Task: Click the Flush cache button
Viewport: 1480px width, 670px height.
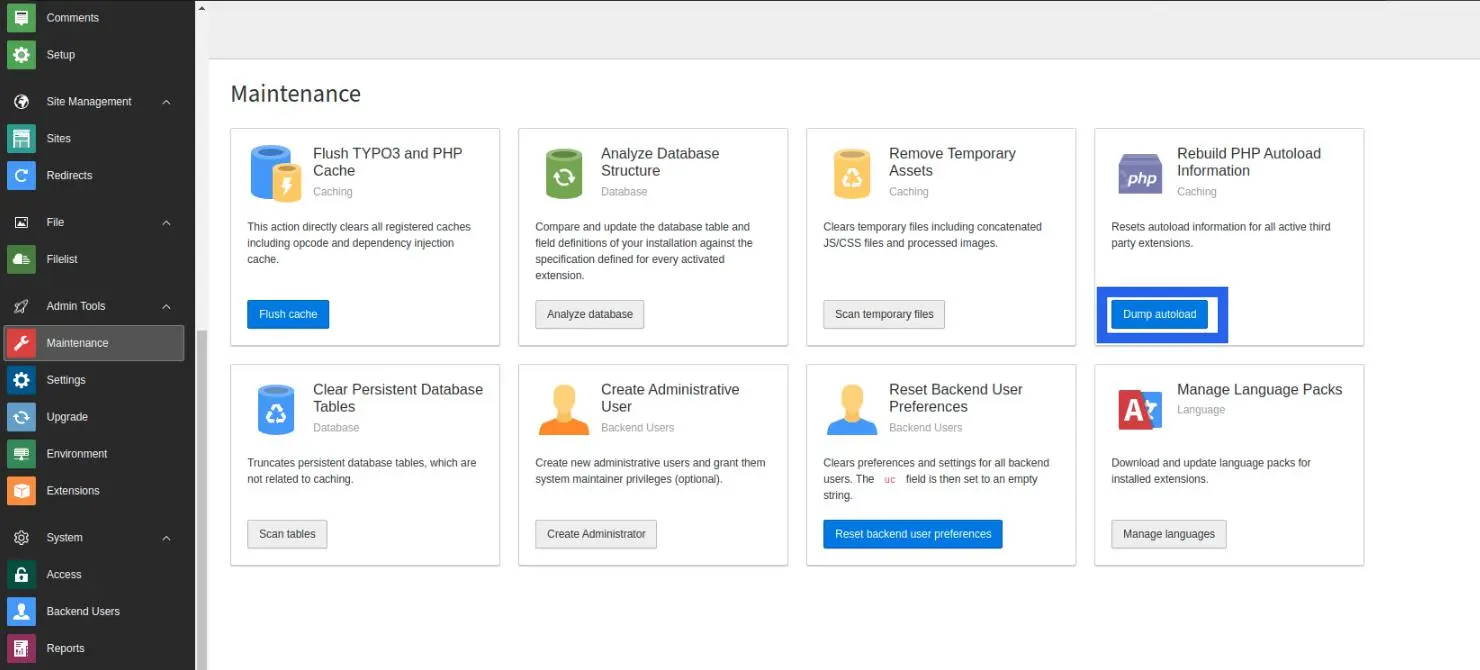Action: click(x=288, y=314)
